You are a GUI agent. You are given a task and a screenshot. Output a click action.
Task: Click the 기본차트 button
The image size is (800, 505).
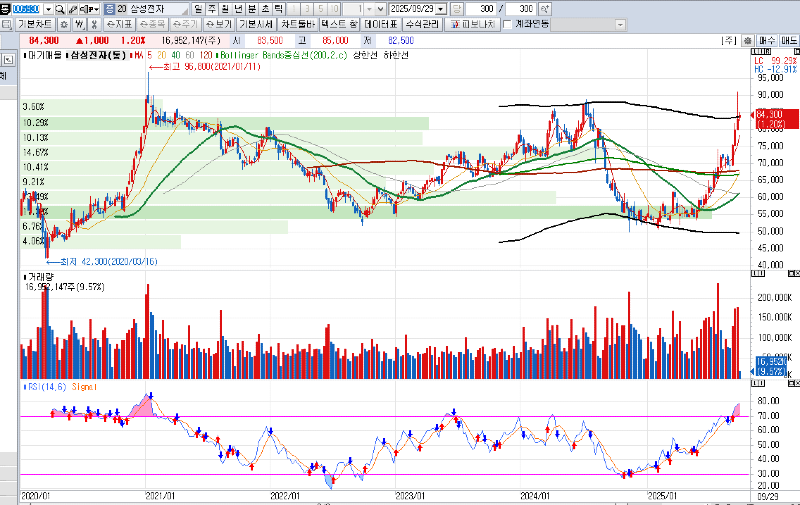point(36,23)
